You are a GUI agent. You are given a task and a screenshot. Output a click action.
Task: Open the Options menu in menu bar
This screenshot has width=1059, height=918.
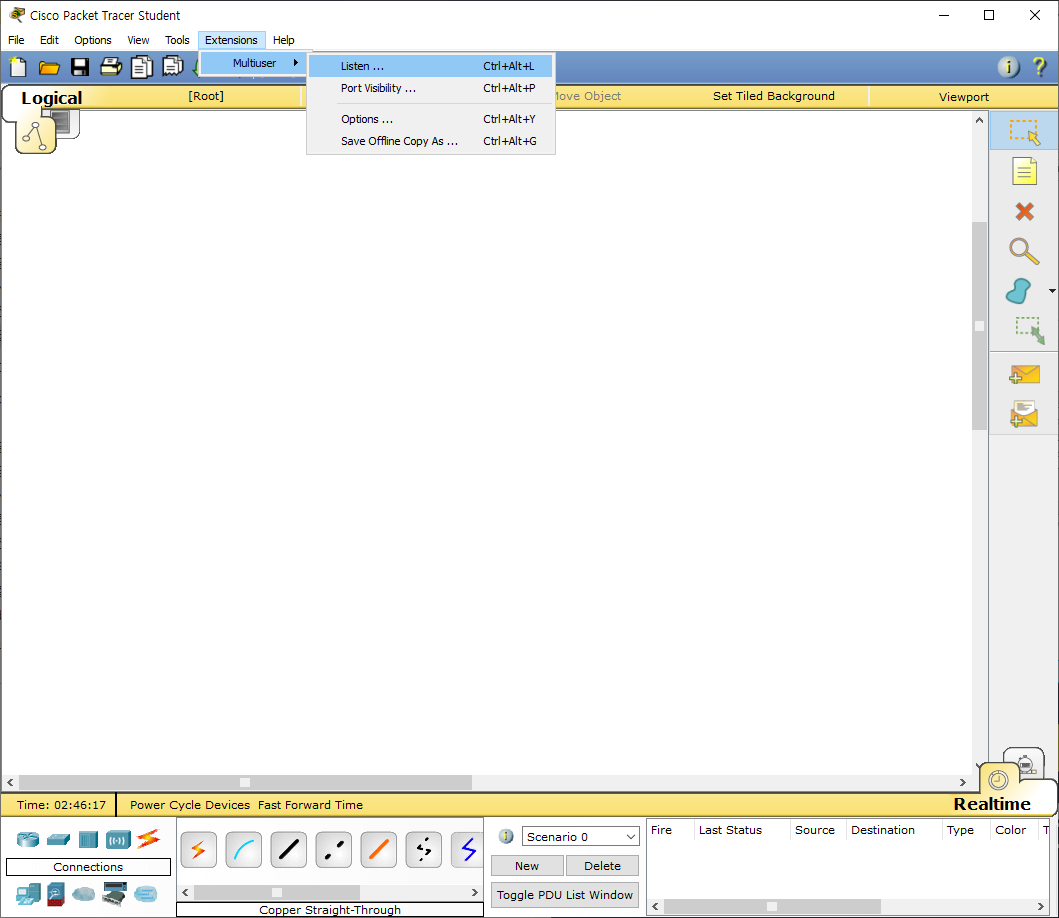click(93, 40)
